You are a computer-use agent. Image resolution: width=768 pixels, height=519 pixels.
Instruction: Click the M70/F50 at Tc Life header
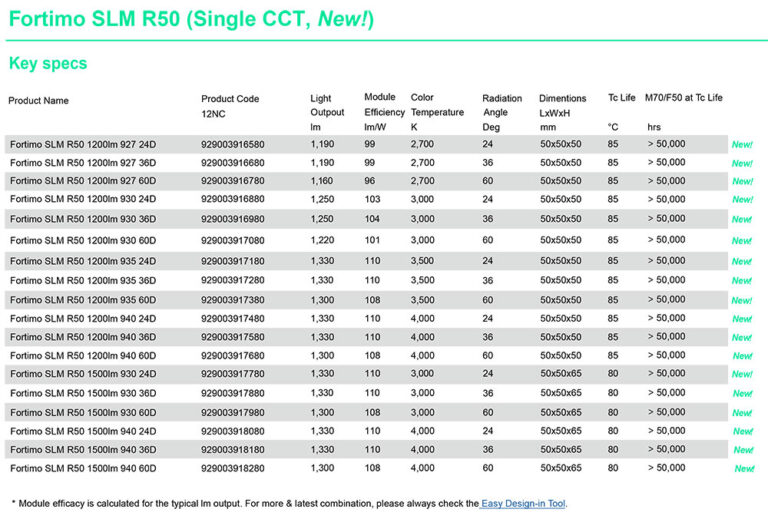click(x=684, y=98)
